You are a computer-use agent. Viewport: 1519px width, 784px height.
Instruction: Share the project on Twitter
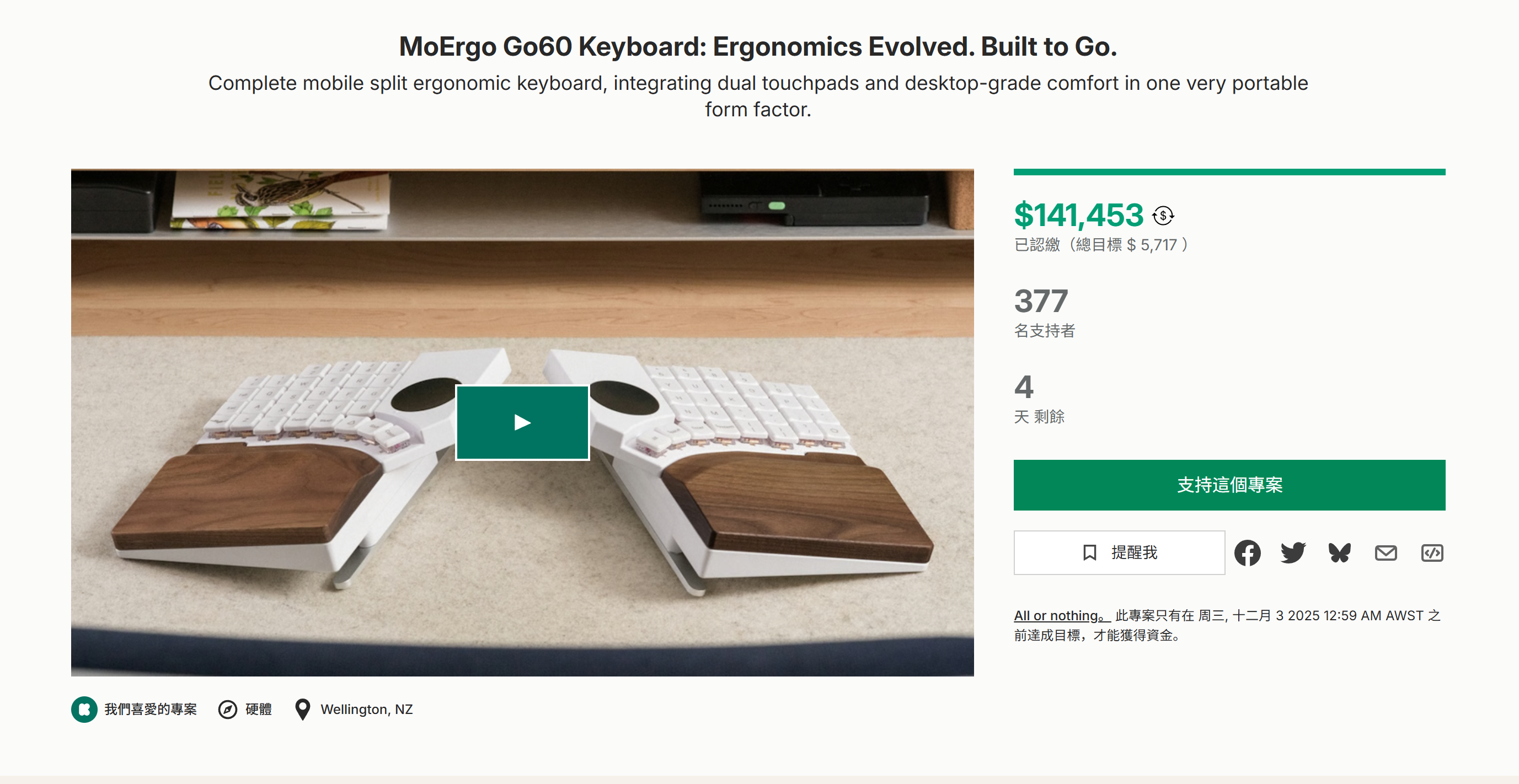(x=1293, y=553)
